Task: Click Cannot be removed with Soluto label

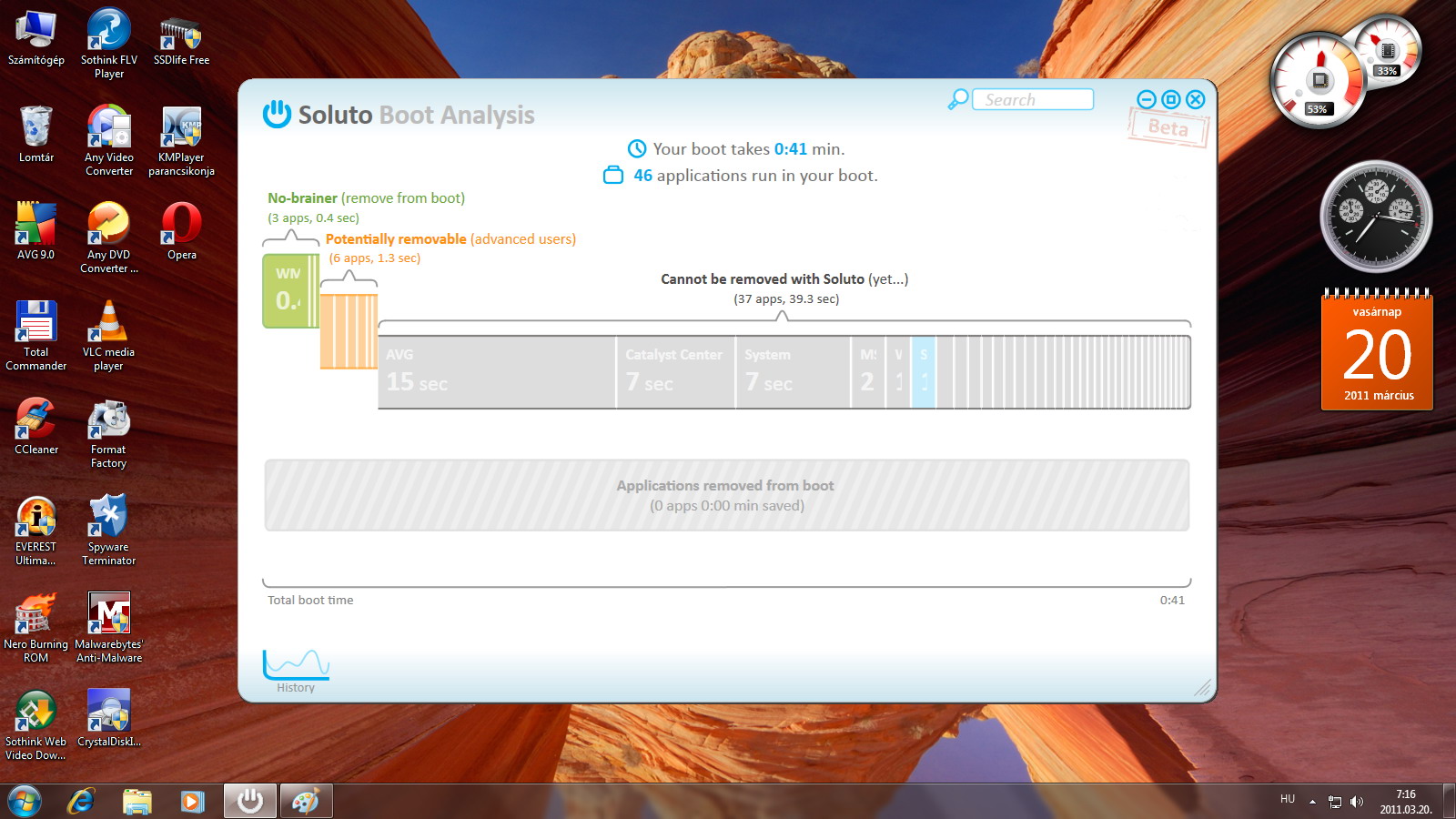Action: [x=784, y=278]
